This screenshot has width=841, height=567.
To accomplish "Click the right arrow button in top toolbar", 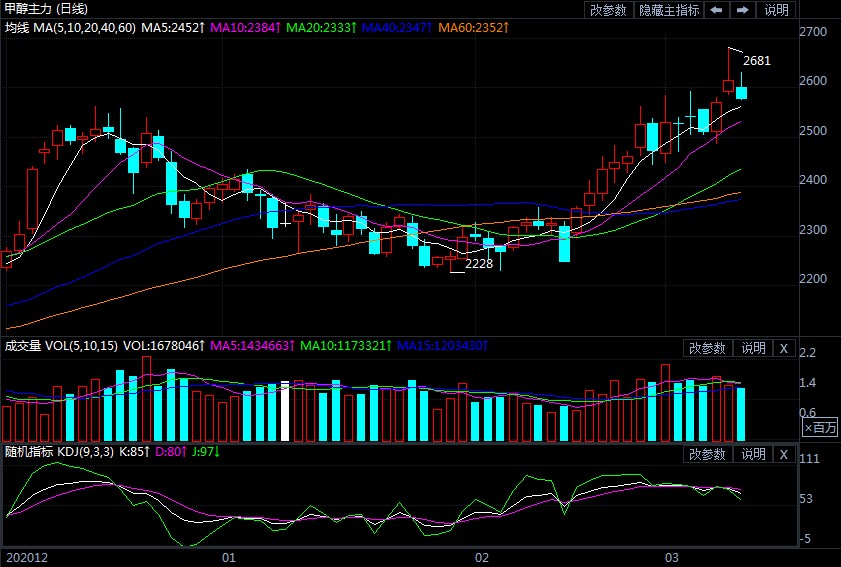I will [x=742, y=10].
